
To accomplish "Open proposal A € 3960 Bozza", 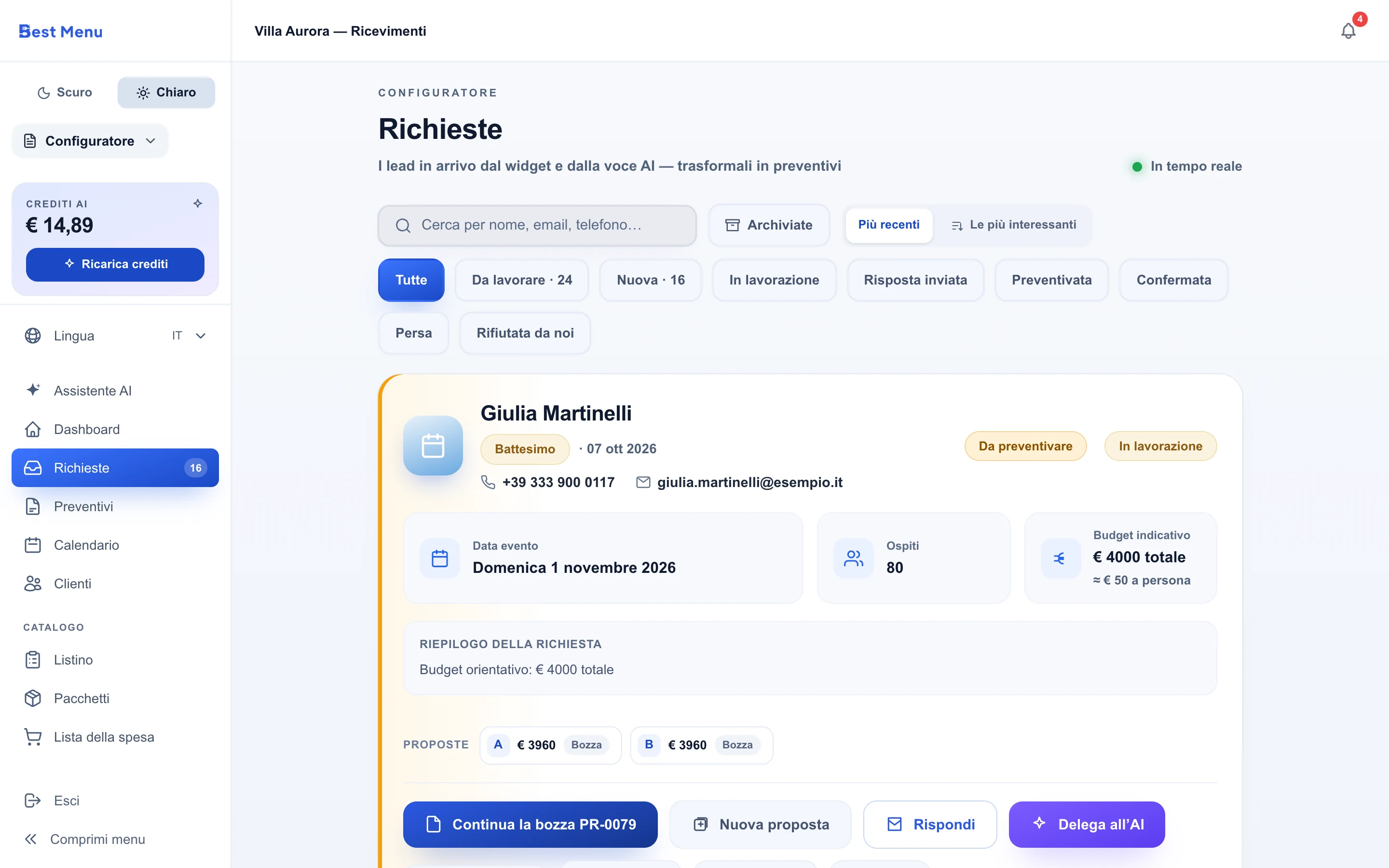I will pos(550,745).
